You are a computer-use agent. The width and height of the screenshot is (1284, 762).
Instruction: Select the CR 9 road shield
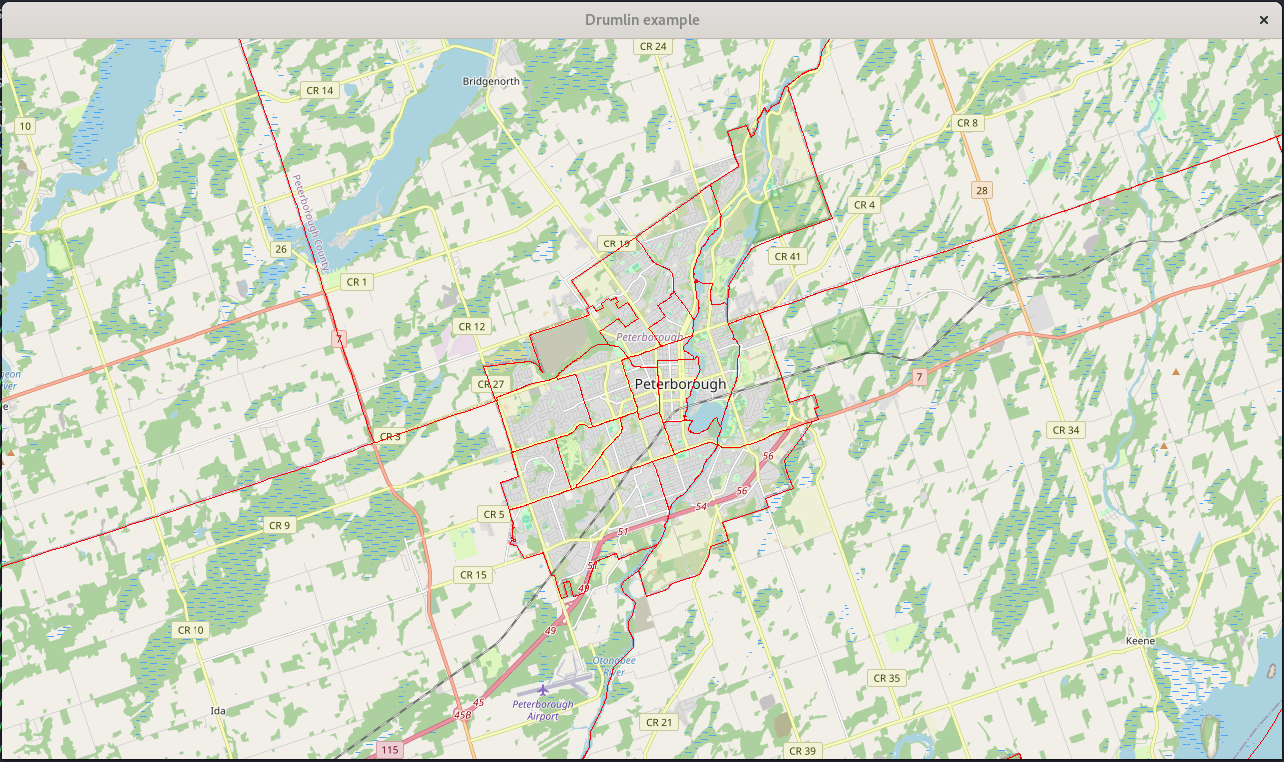279,525
